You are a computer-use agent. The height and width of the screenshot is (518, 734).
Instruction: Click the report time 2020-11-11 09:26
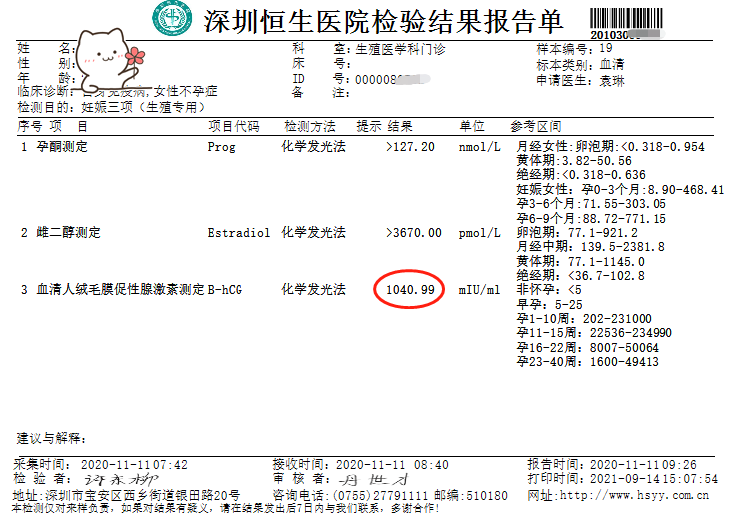pyautogui.click(x=643, y=465)
